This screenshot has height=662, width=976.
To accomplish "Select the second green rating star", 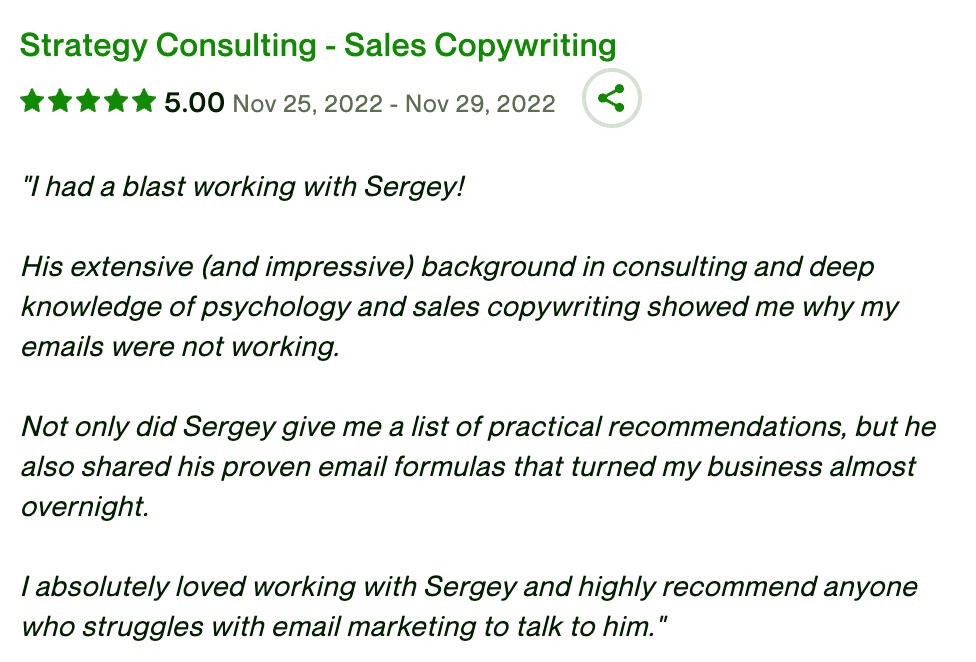I will tap(60, 100).
